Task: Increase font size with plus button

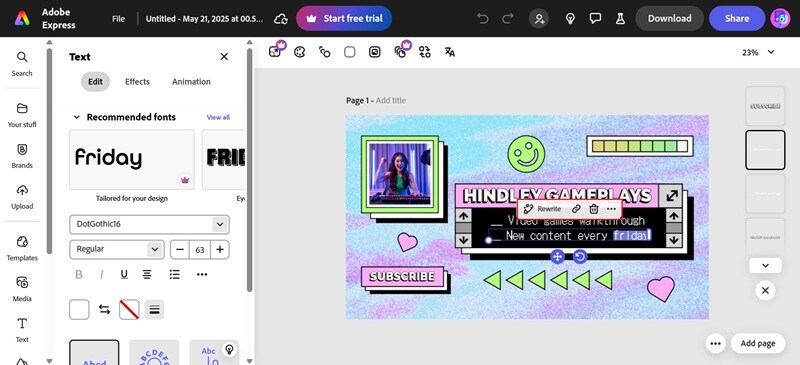Action: tap(220, 250)
